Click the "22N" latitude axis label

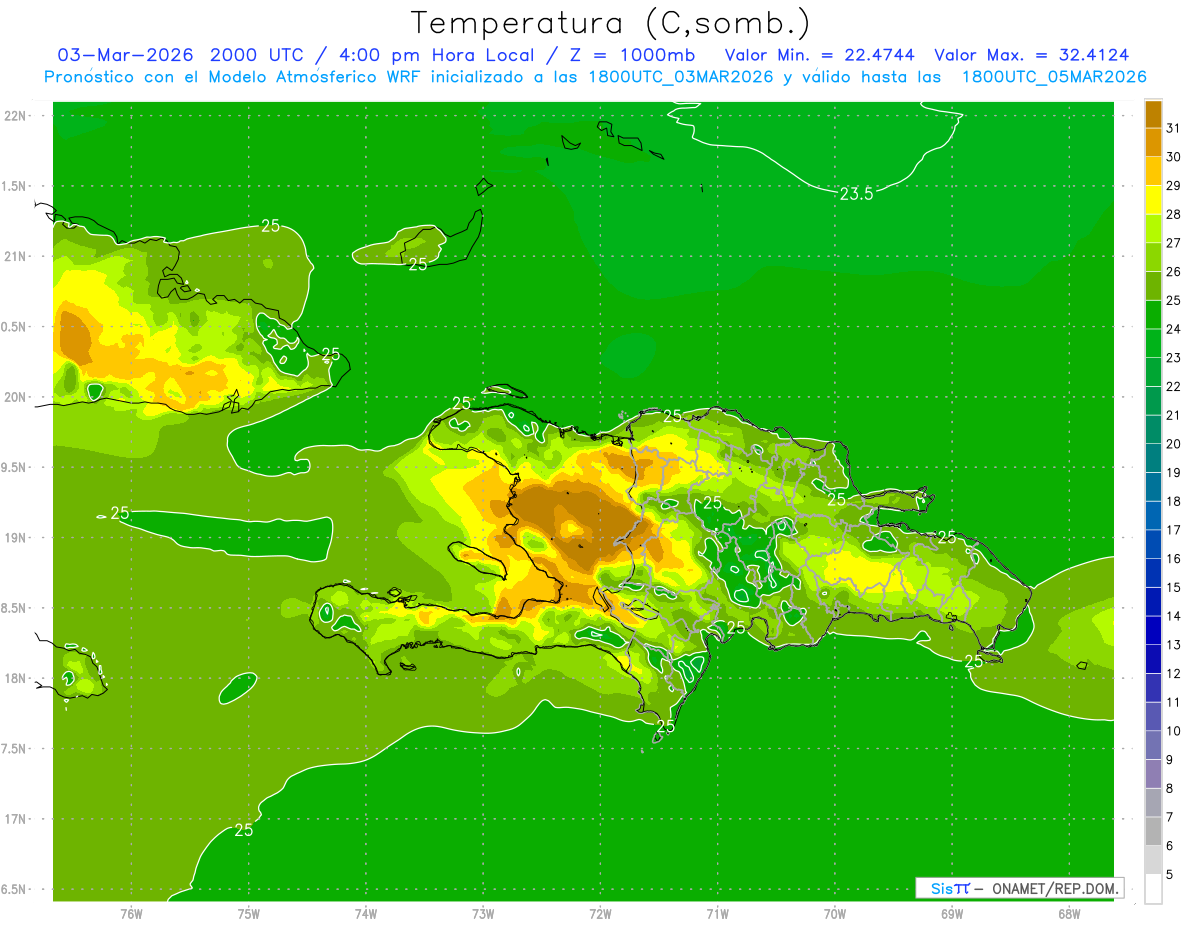[14, 116]
